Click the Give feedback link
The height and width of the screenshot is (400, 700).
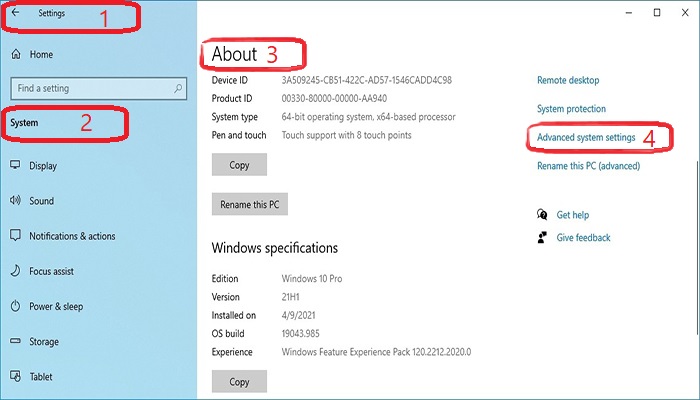pyautogui.click(x=583, y=238)
